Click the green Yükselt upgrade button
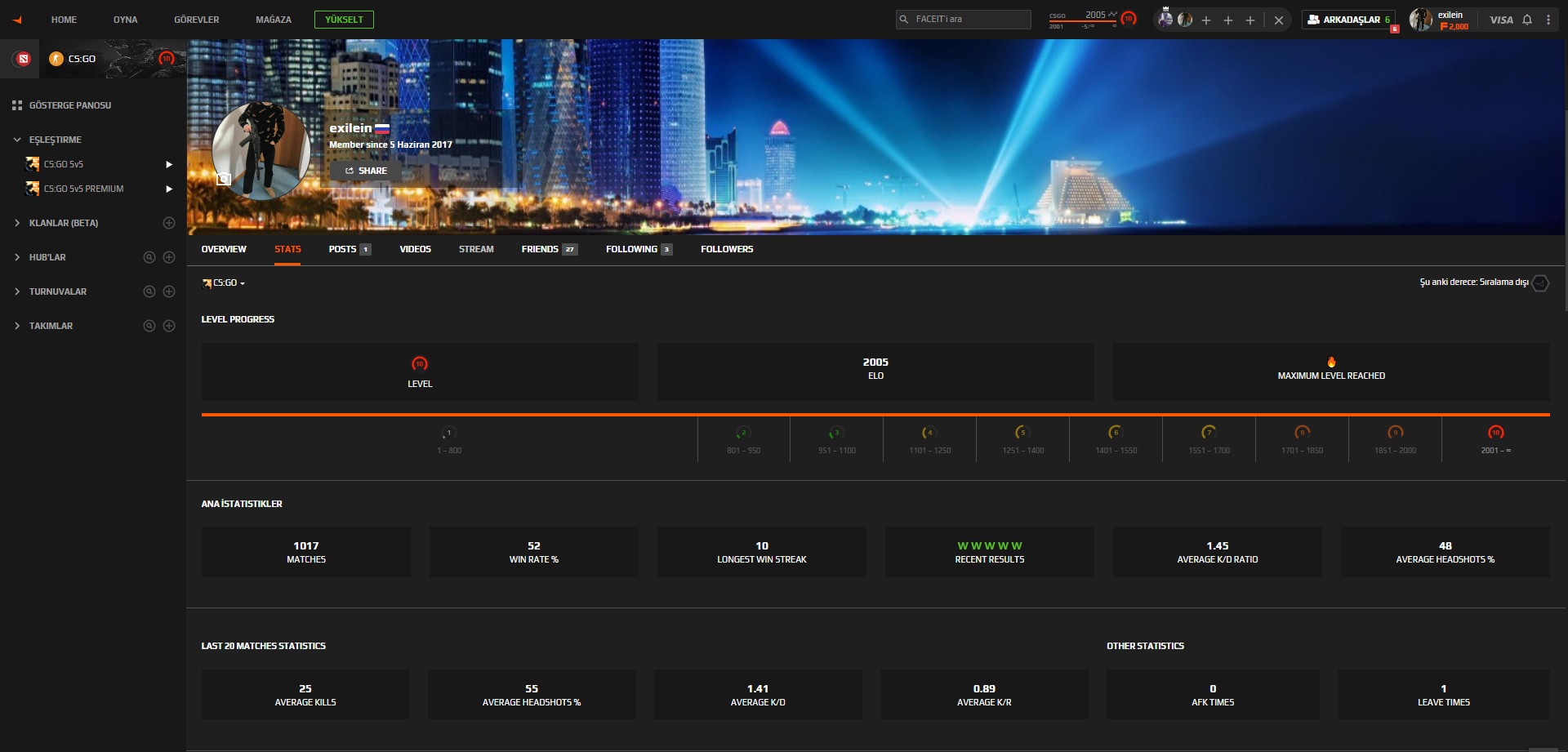1568x752 pixels. (344, 20)
